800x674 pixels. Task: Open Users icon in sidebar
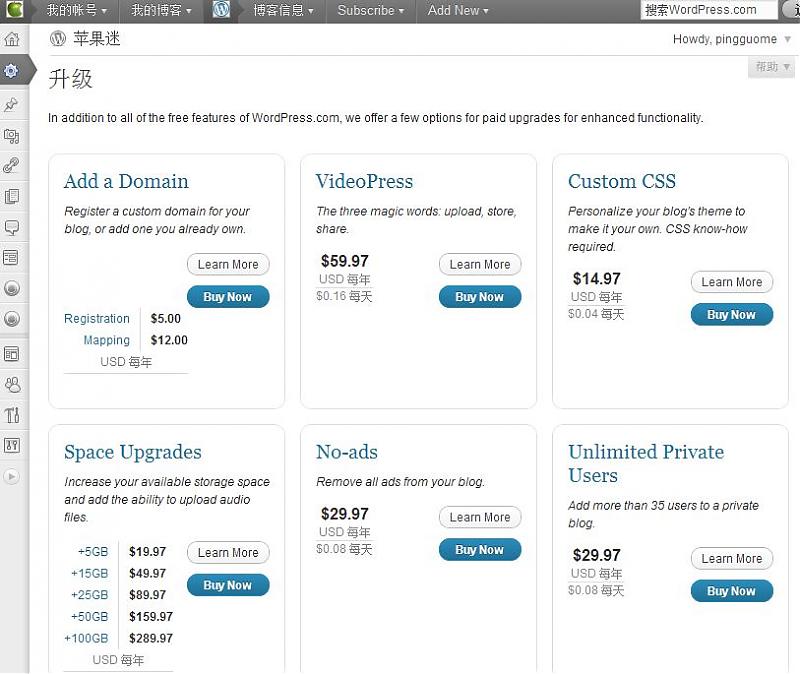click(x=12, y=384)
